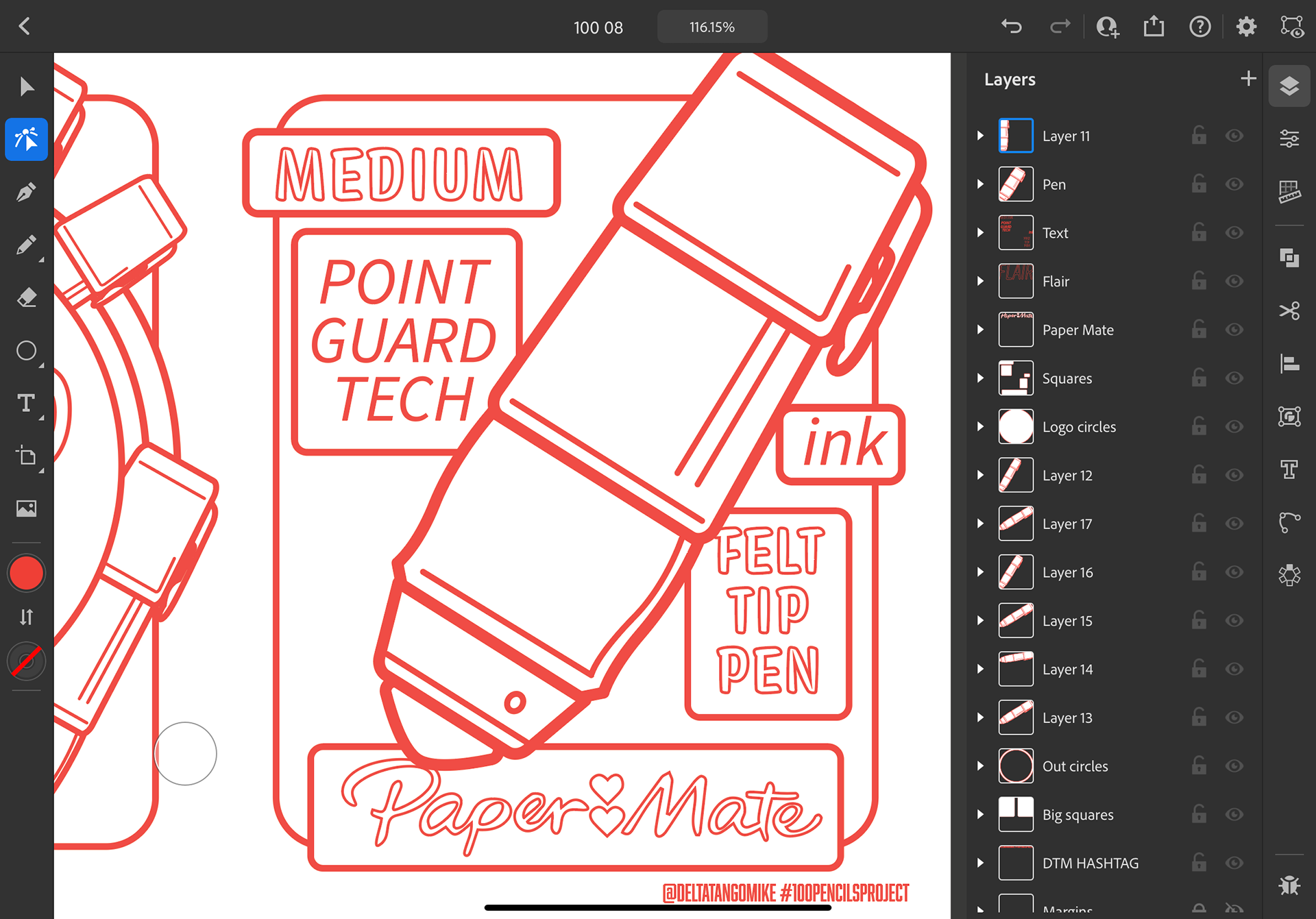1316x919 pixels.
Task: Select the Selection arrow tool
Action: (x=26, y=87)
